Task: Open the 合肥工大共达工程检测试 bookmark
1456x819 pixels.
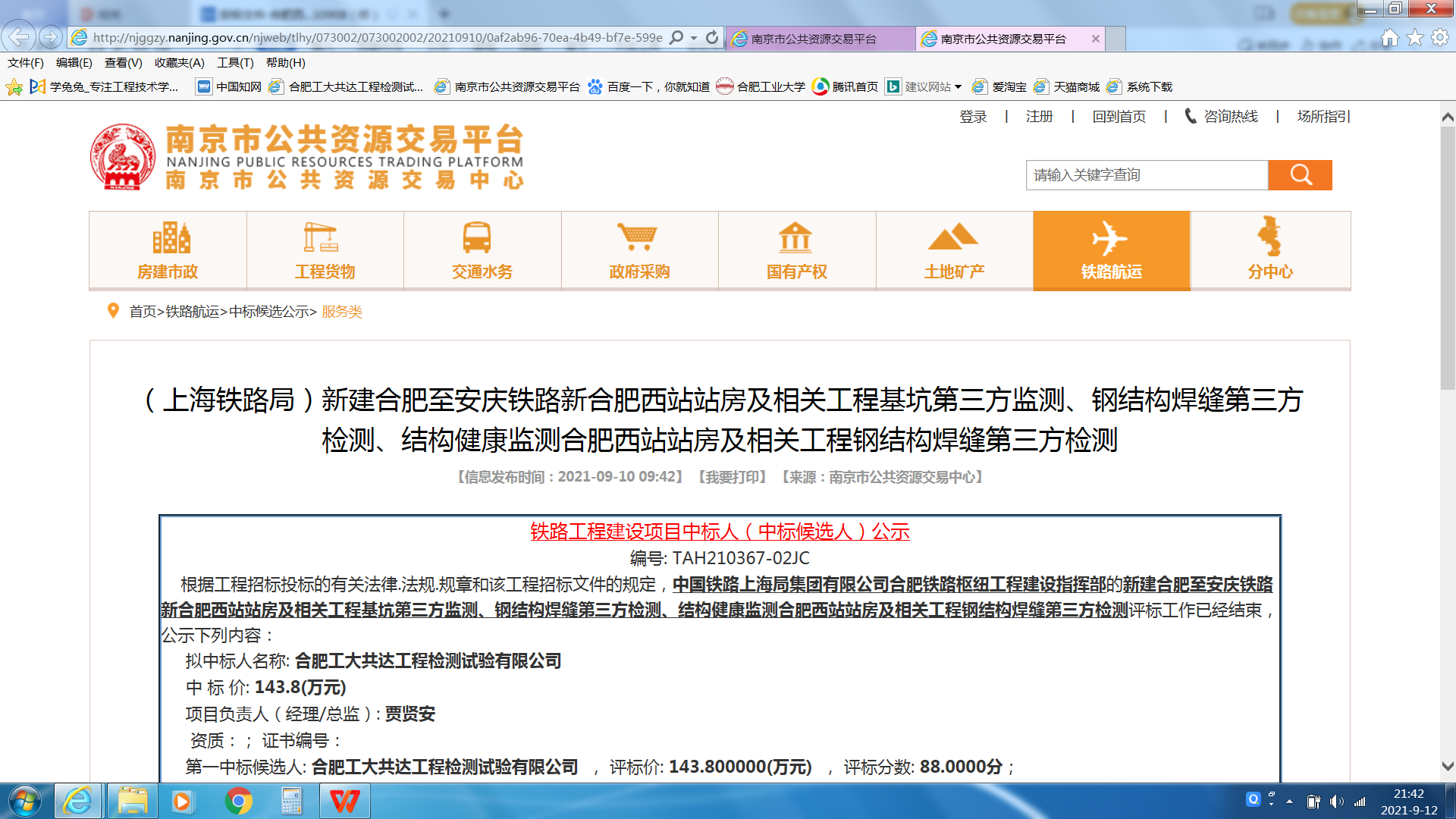Action: click(x=347, y=87)
